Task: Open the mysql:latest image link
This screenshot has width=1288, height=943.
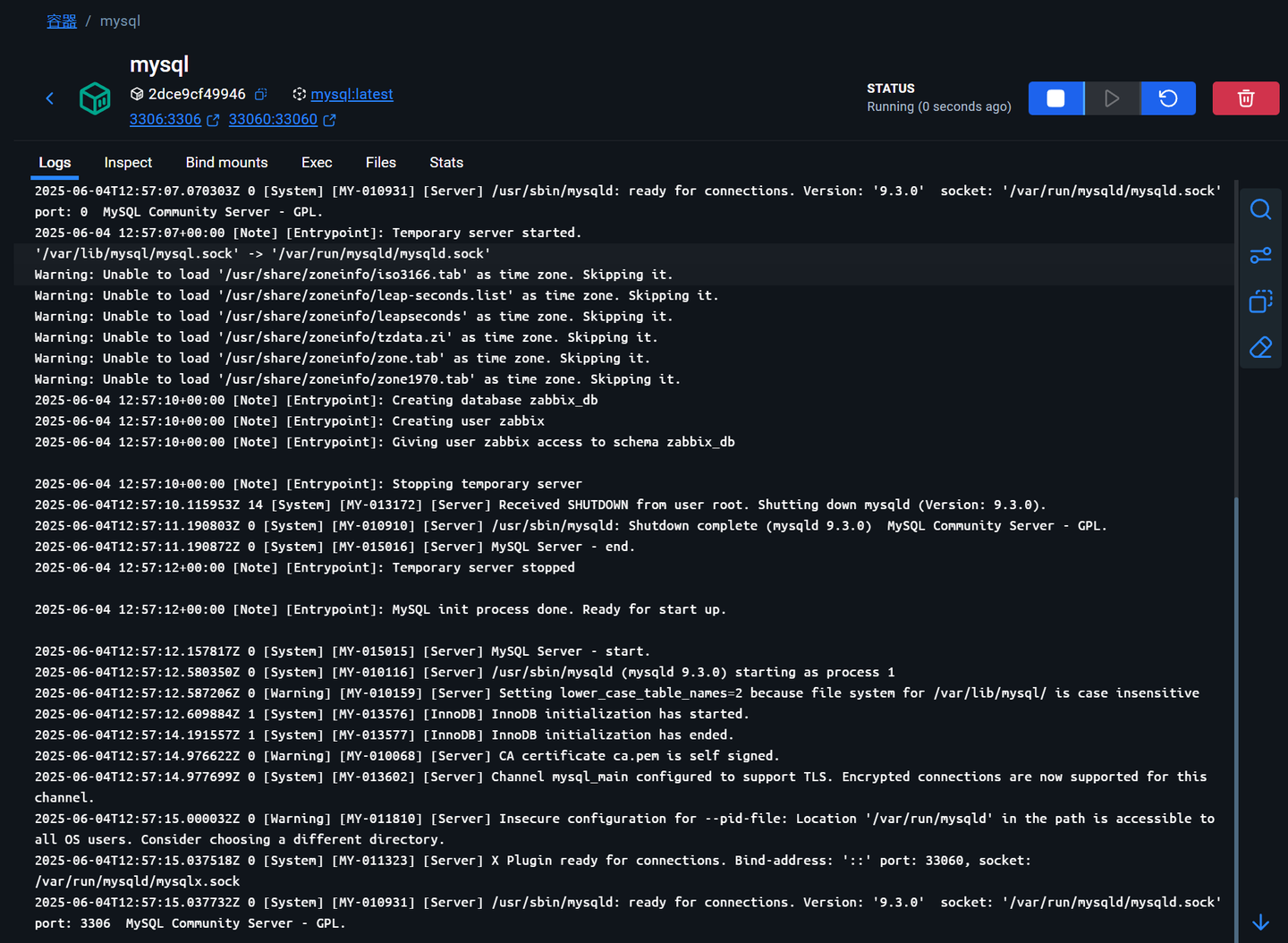Action: coord(352,94)
